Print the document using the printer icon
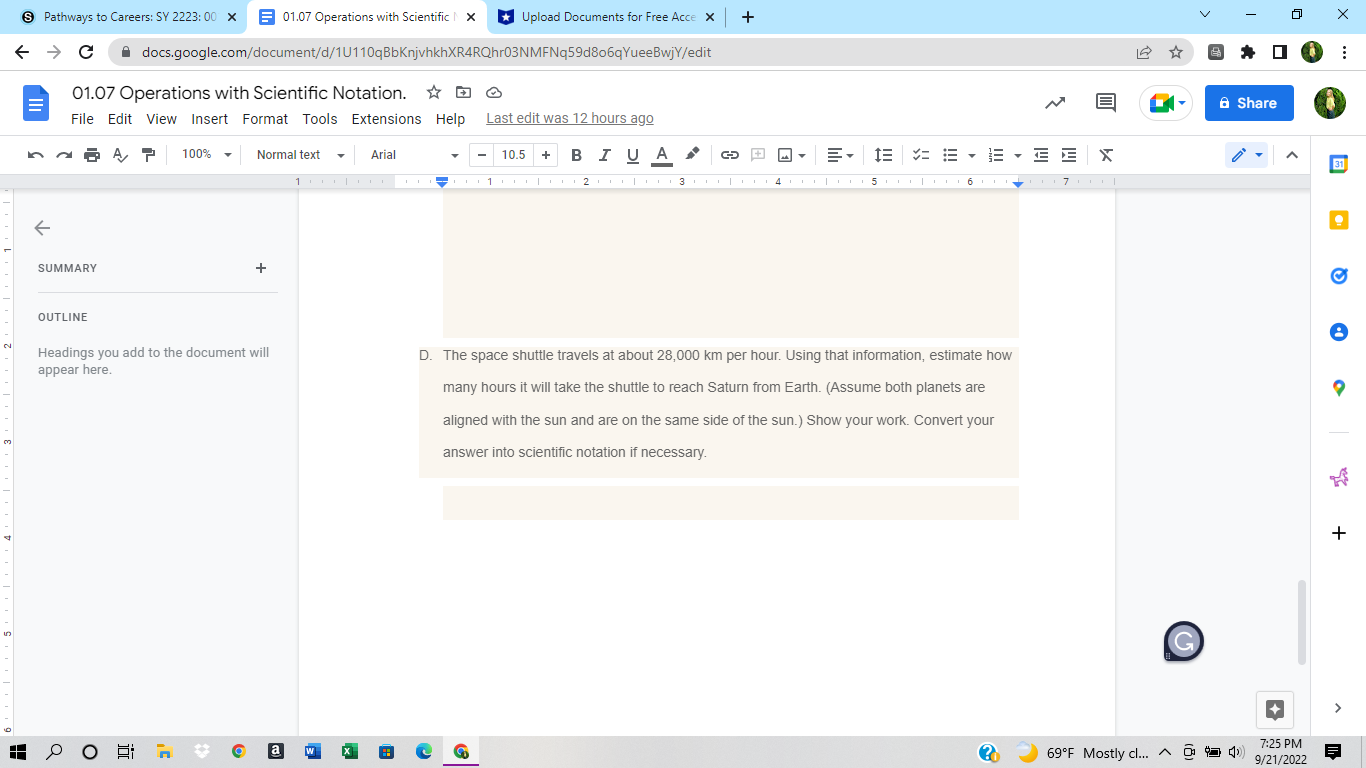Screen dimensions: 1366x768 (x=92, y=155)
